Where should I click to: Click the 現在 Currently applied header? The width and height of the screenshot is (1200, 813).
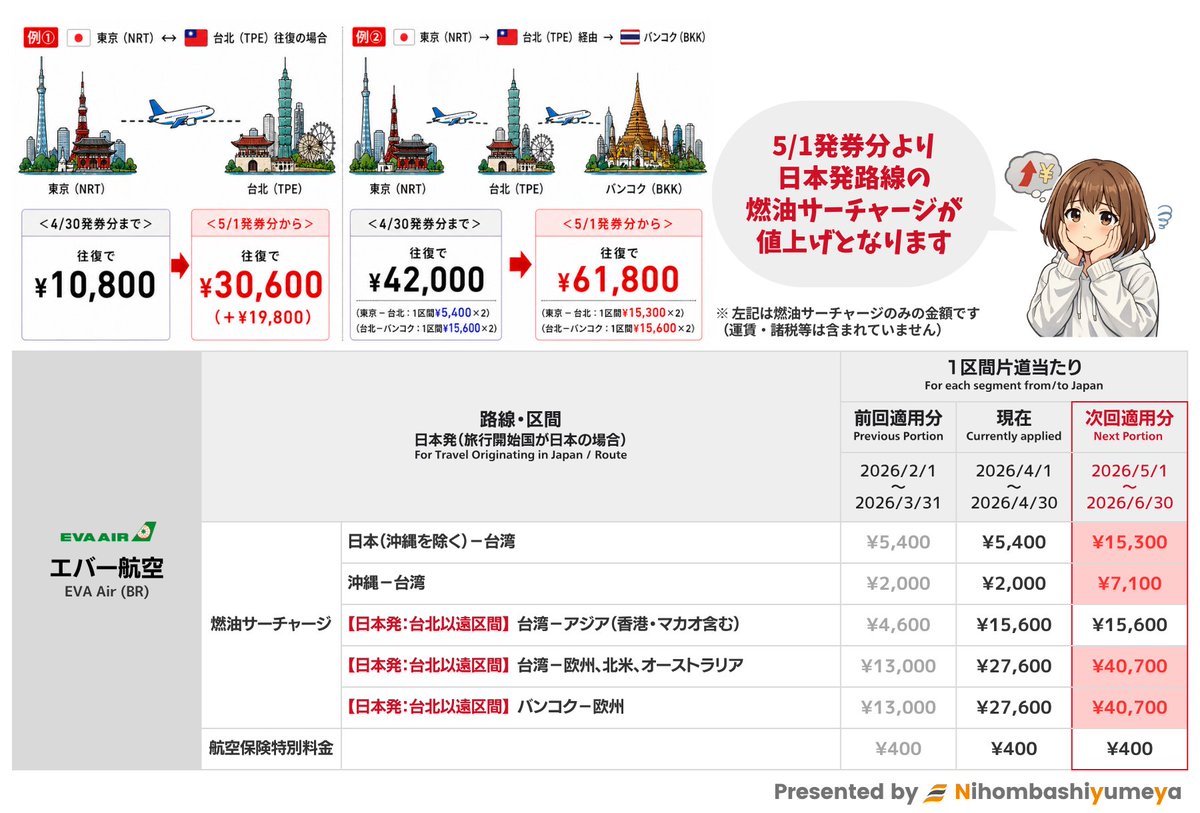coord(1013,424)
